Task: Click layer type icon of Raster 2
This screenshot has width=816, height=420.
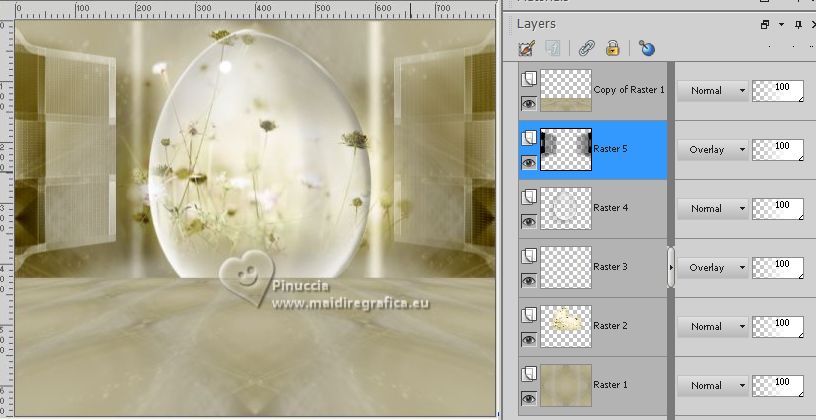Action: point(529,315)
